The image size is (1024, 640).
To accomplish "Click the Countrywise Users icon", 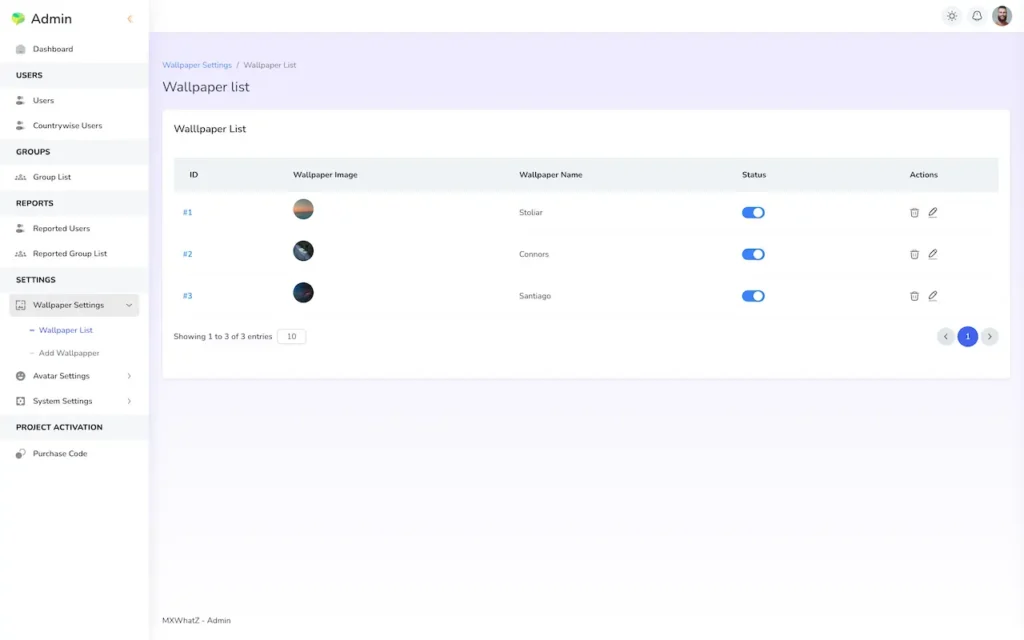I will click(x=20, y=125).
